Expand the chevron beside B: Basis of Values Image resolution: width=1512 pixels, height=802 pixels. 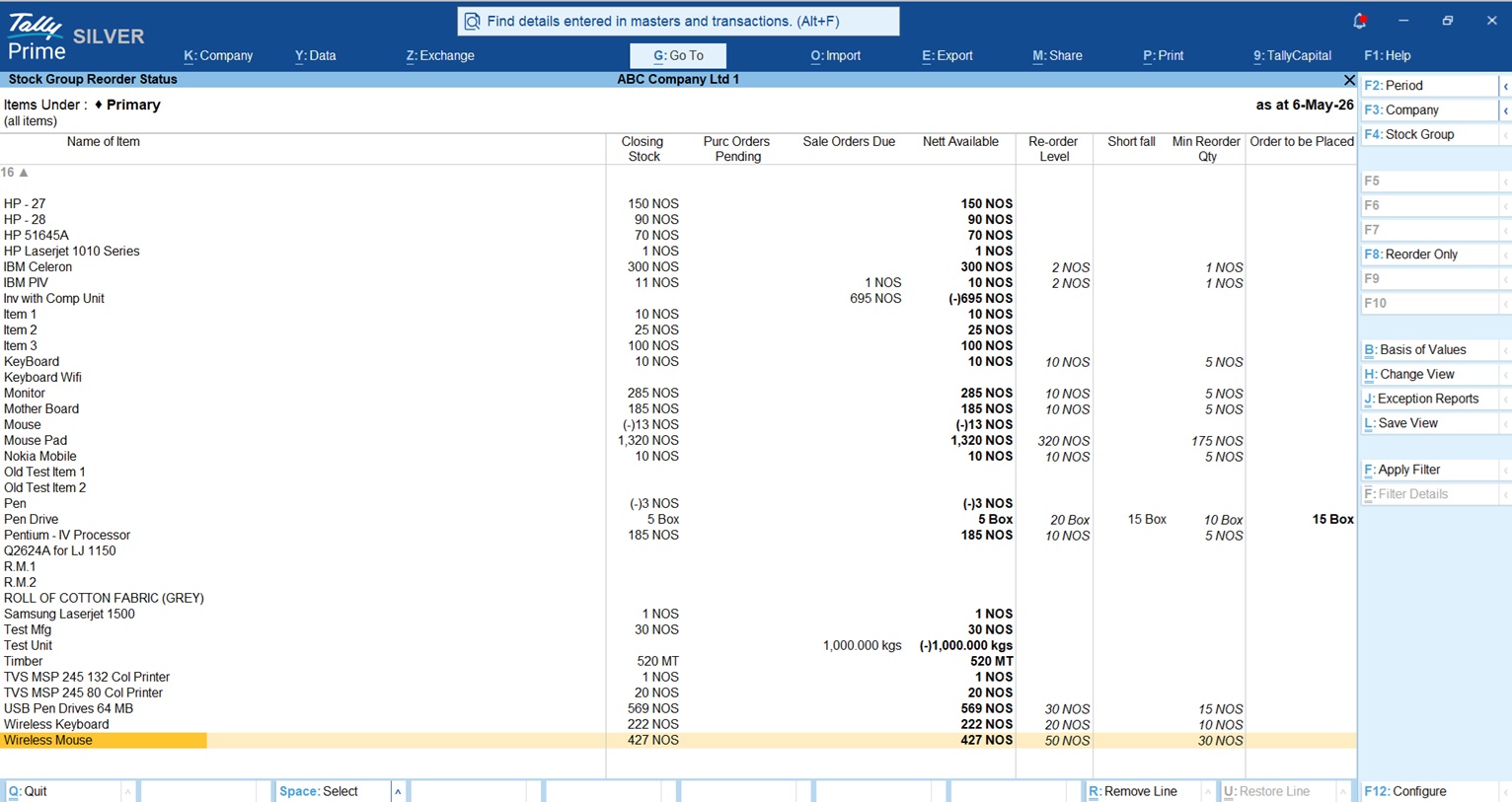[1505, 350]
